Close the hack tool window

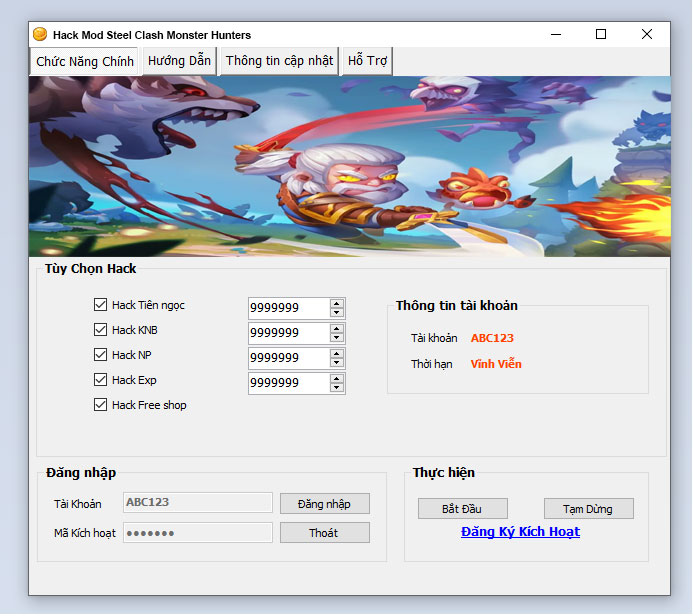point(647,34)
